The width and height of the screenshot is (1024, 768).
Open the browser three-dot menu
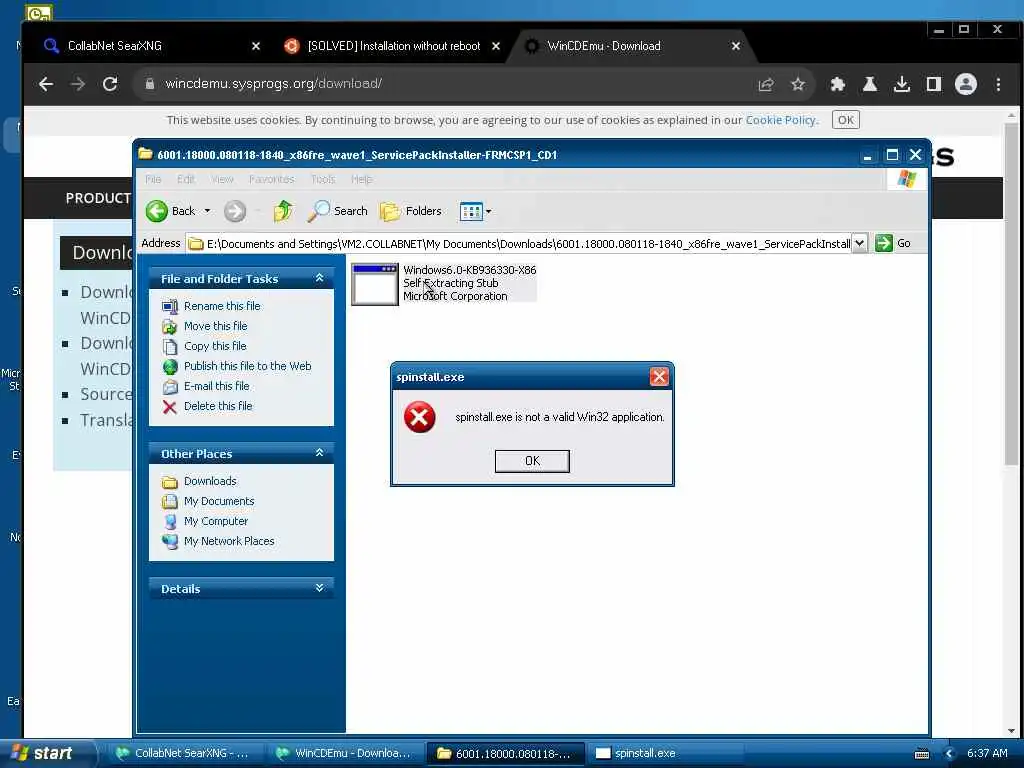[998, 84]
